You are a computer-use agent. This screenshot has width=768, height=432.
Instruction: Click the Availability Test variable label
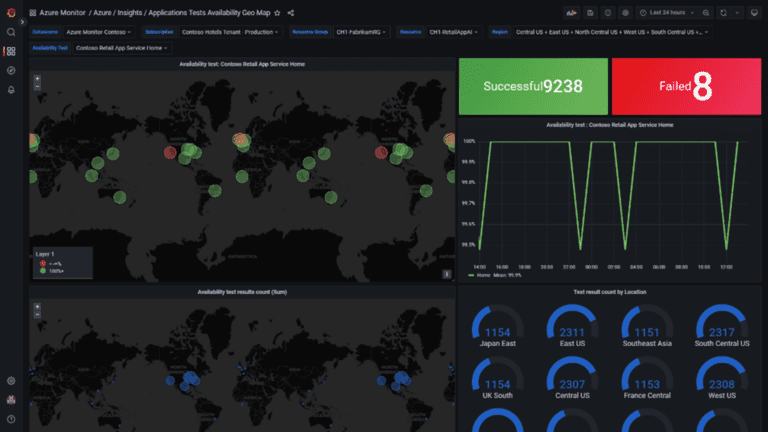coord(50,48)
